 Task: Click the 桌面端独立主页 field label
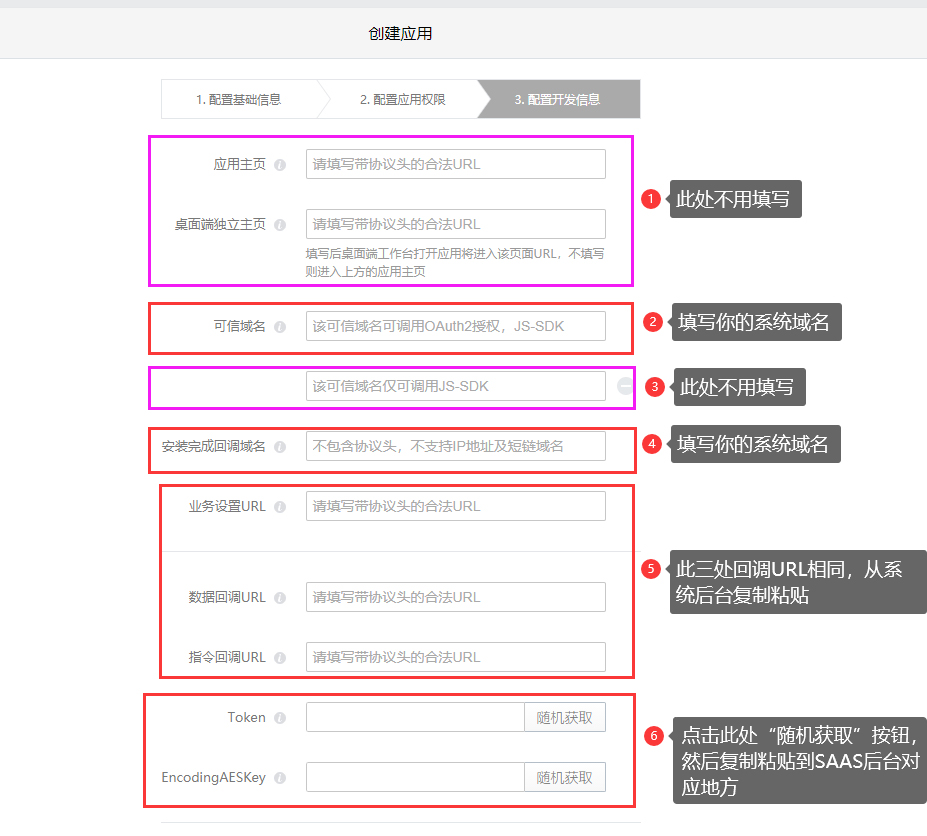click(x=220, y=224)
